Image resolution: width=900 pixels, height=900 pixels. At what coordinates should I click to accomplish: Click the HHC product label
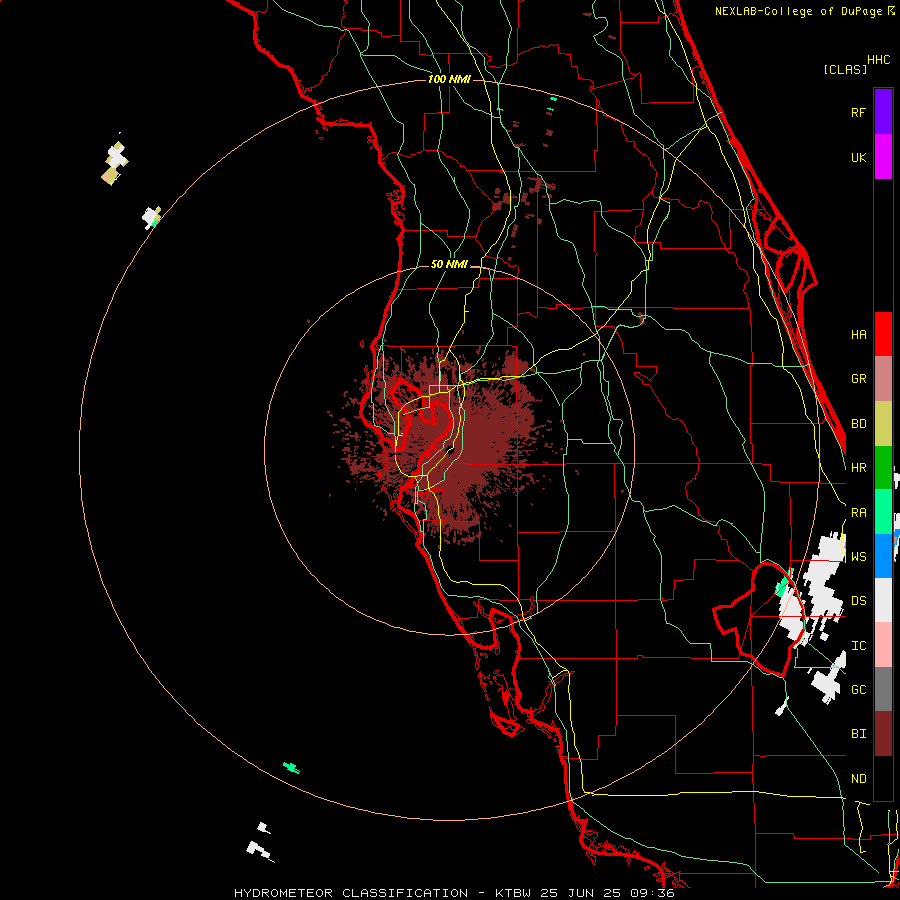879,60
